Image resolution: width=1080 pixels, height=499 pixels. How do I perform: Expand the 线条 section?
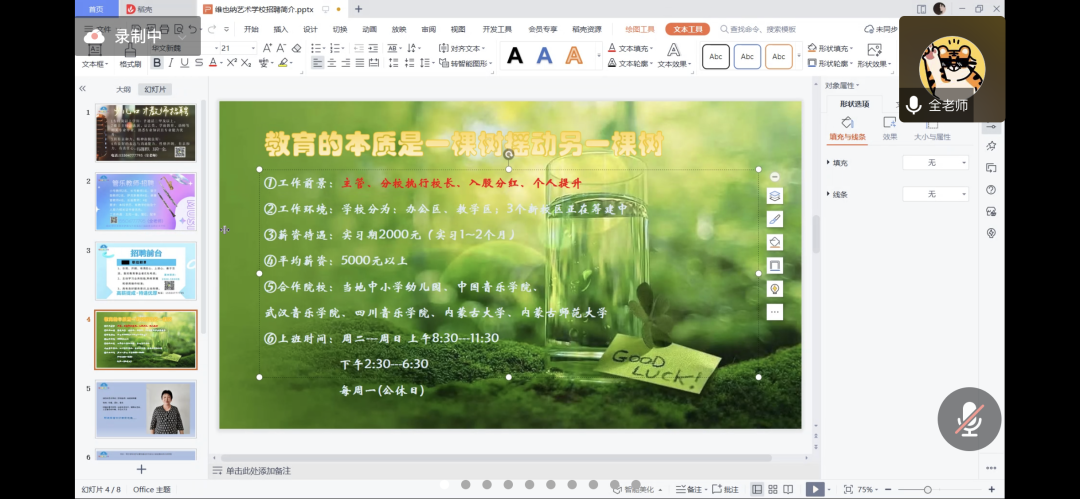point(828,194)
